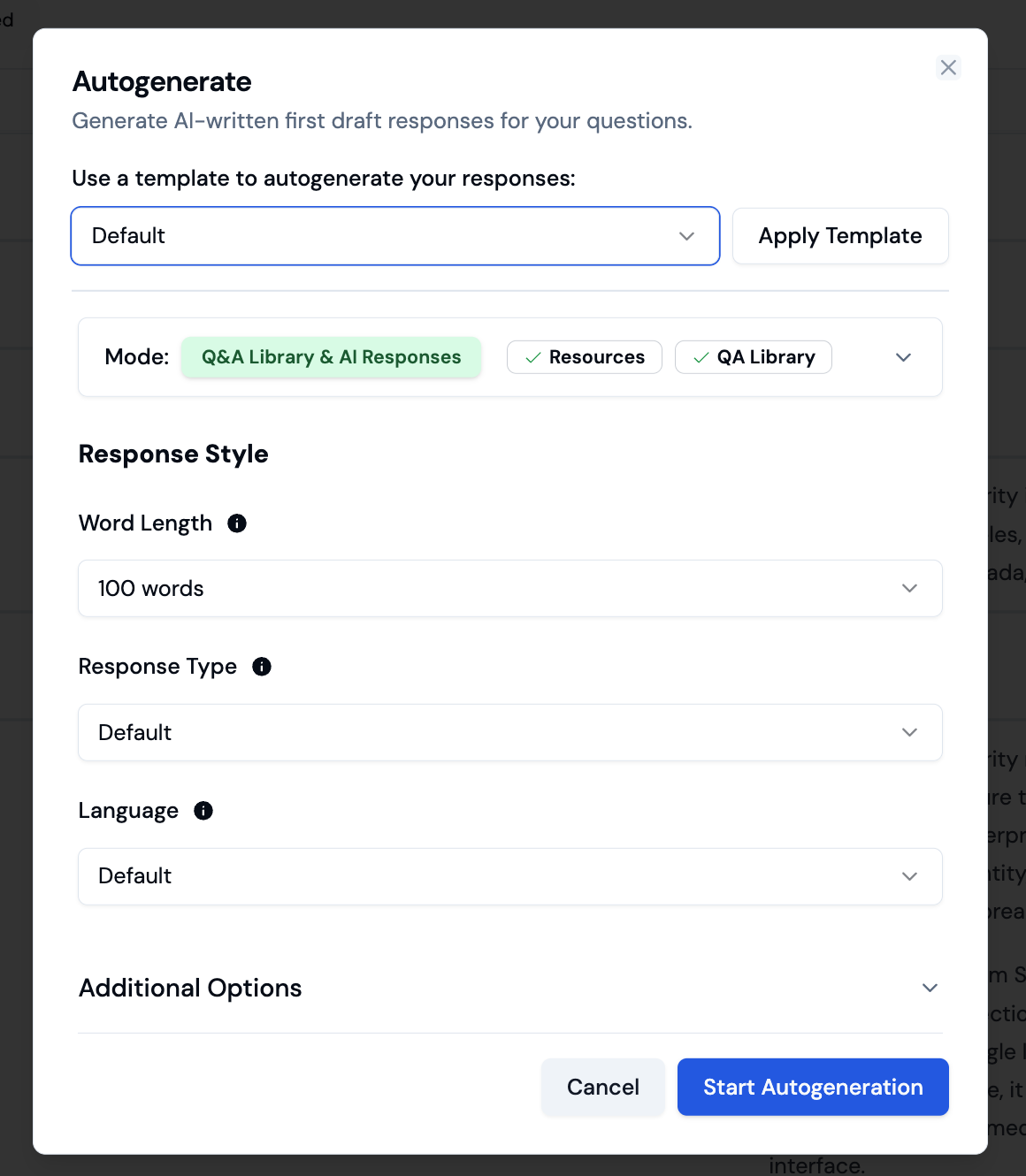Viewport: 1026px width, 1176px height.
Task: Click the Word Length dropdown chevron
Action: coord(909,588)
